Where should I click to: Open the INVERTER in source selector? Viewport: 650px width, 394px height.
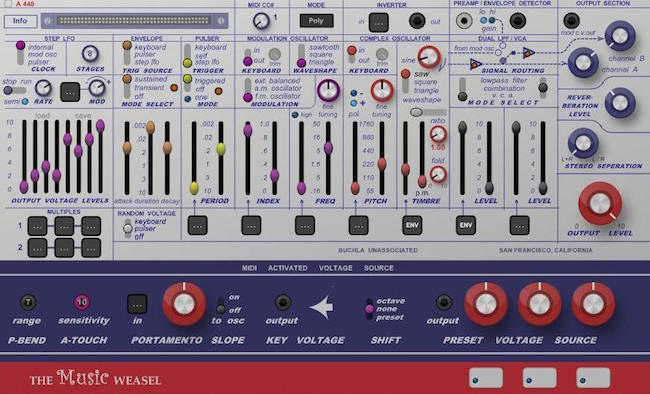click(378, 23)
